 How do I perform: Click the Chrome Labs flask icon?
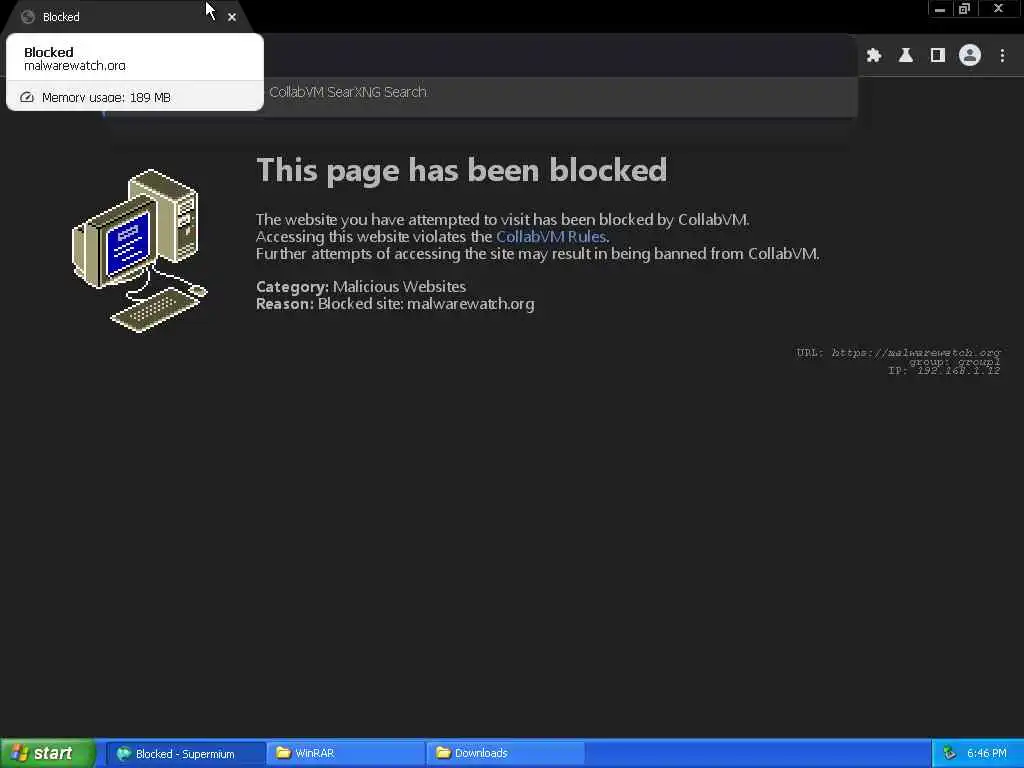(906, 56)
